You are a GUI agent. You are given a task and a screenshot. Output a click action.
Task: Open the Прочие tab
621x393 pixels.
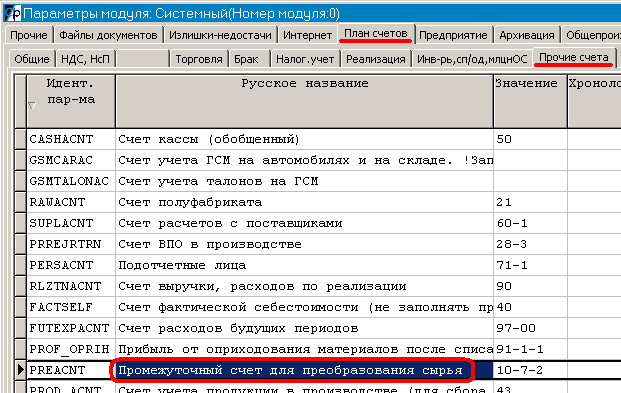click(29, 35)
